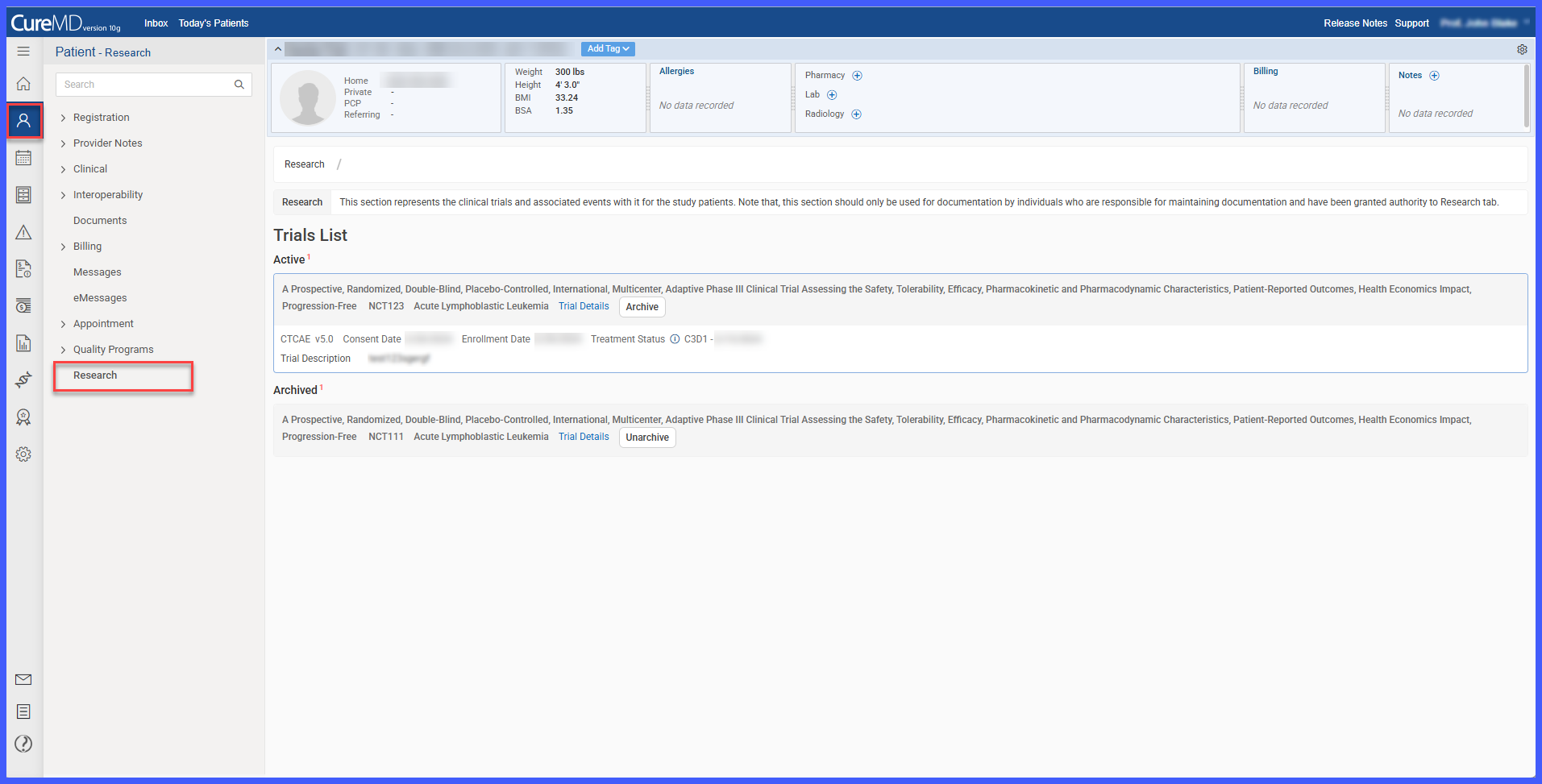
Task: Archive the NCT123 trial
Action: tap(642, 307)
